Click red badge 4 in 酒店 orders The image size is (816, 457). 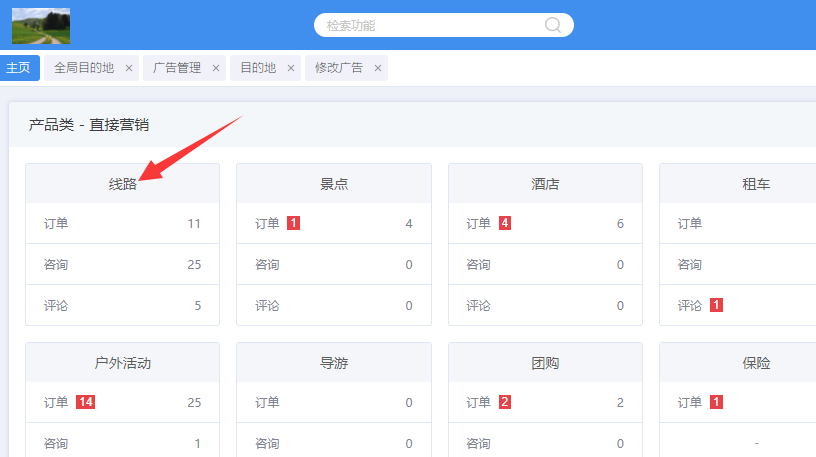pyautogui.click(x=505, y=223)
